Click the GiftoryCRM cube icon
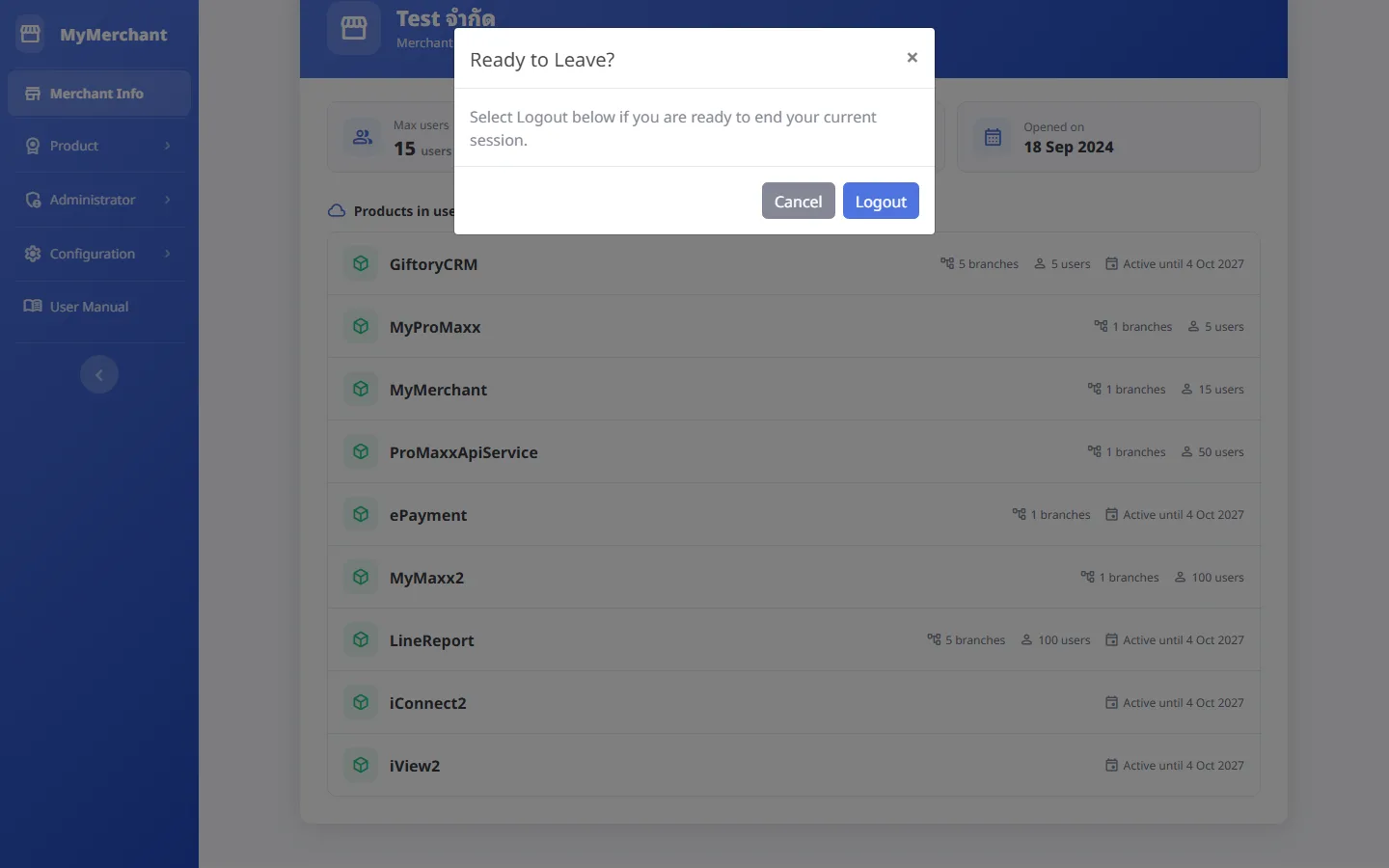Screen dimensions: 1389x868 [x=361, y=263]
